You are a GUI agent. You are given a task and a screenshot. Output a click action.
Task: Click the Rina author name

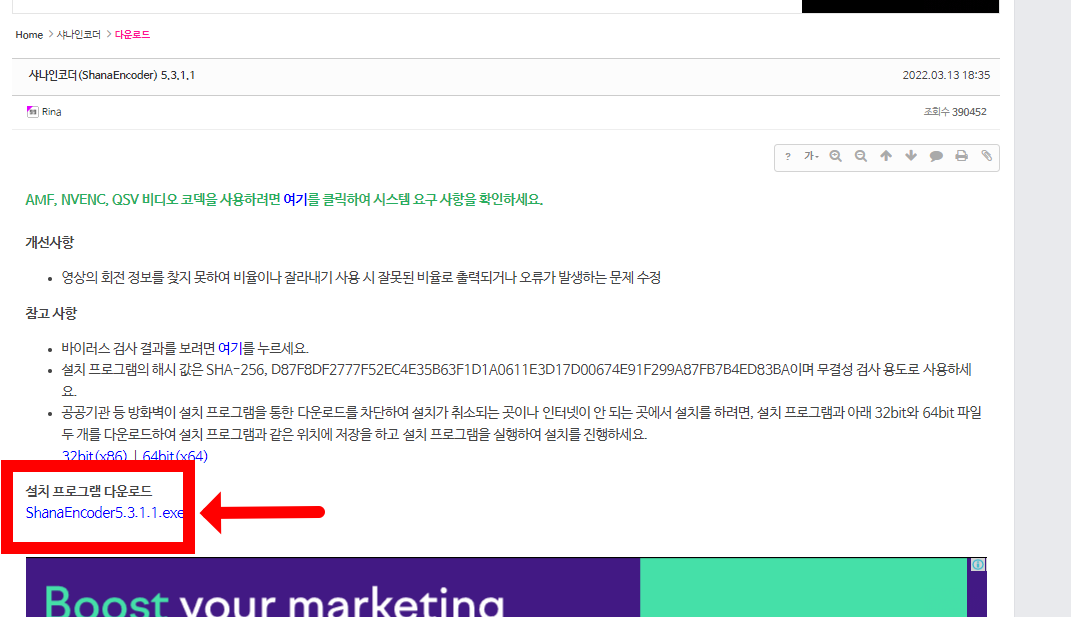coord(51,112)
